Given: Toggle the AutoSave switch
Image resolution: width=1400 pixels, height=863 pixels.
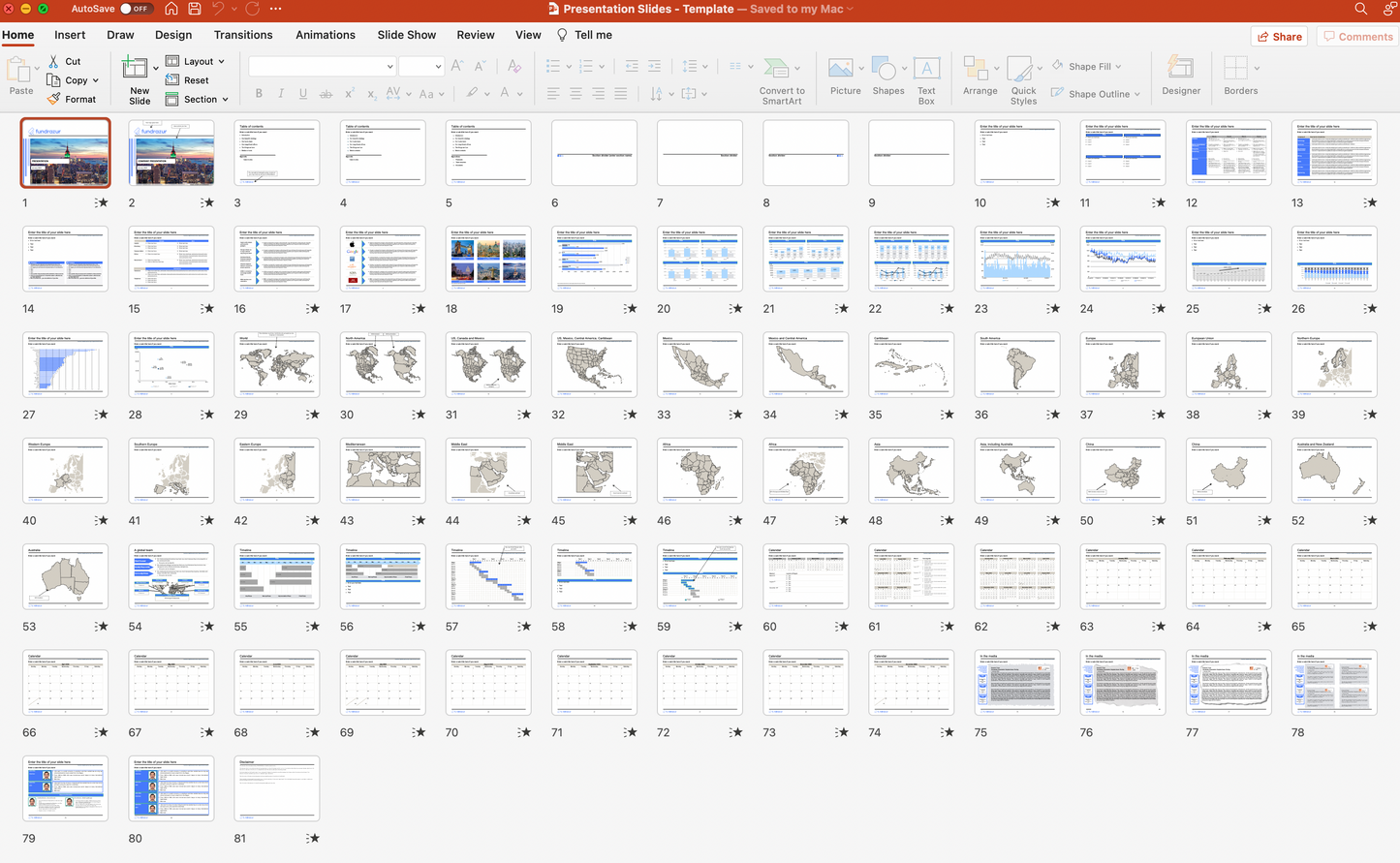Looking at the screenshot, I should (136, 9).
